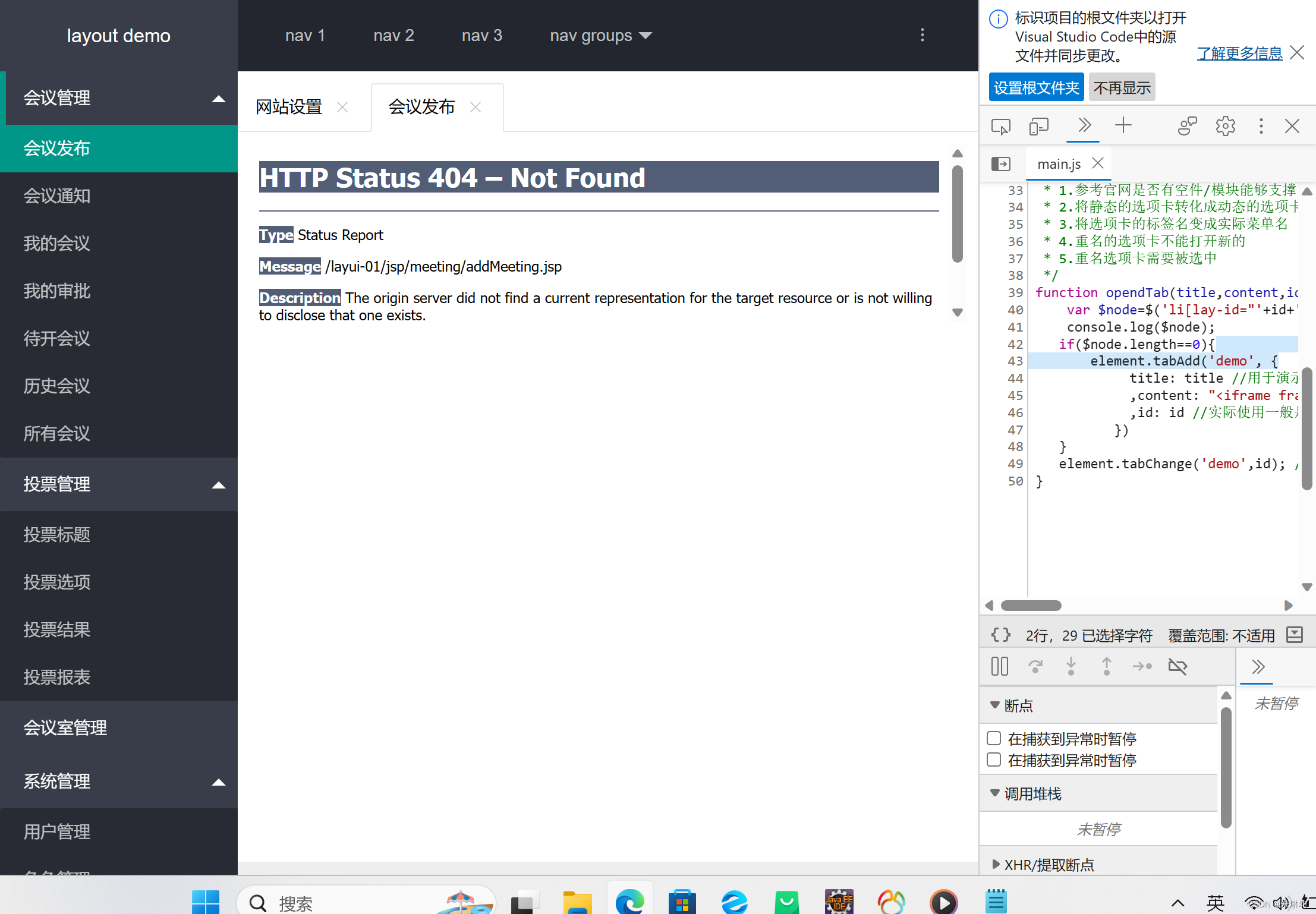Screen dimensions: 1316x914
Task: Collapse the 断点 breakpoints section
Action: 996,705
